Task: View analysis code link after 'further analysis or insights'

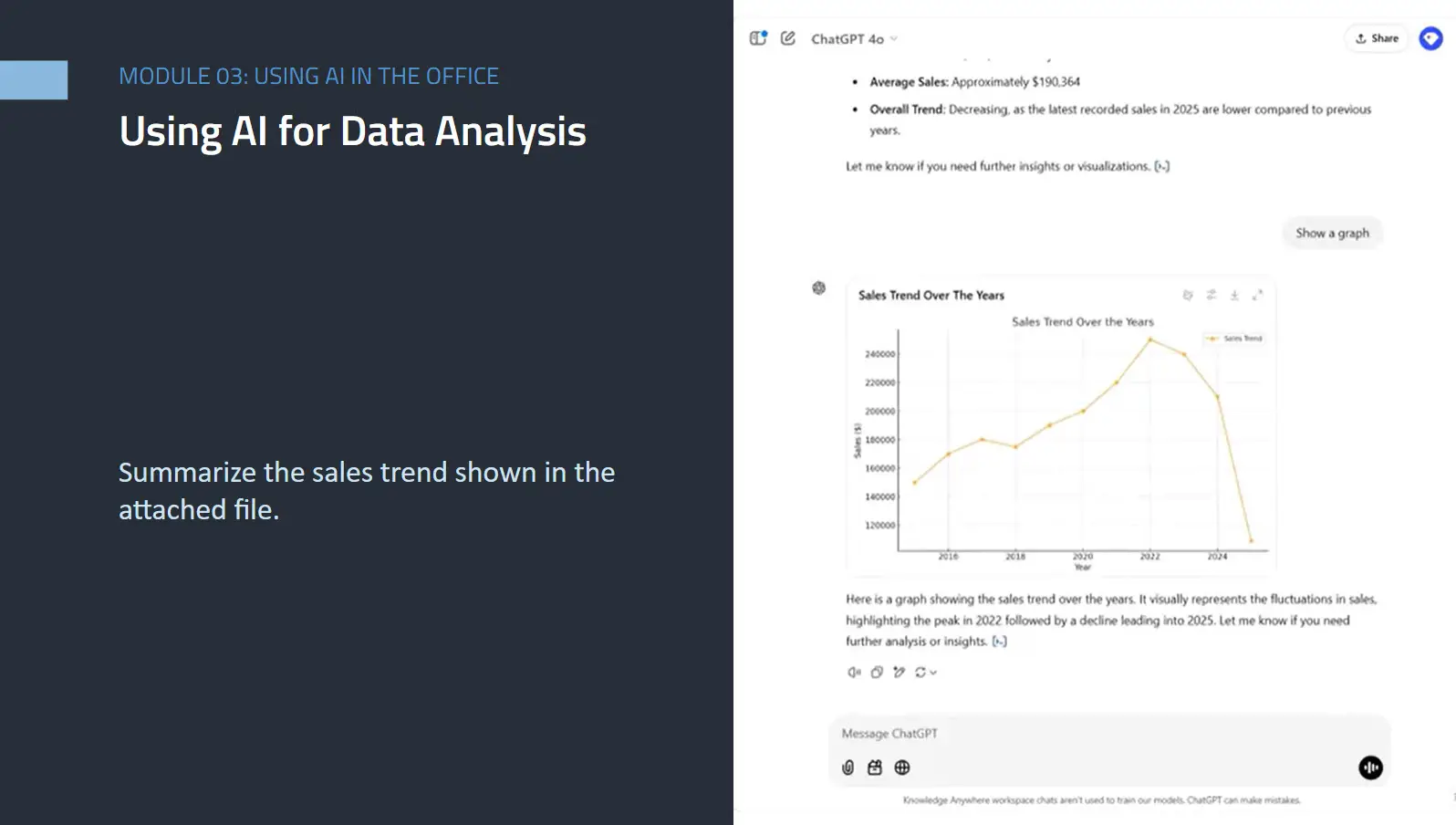Action: [1000, 642]
